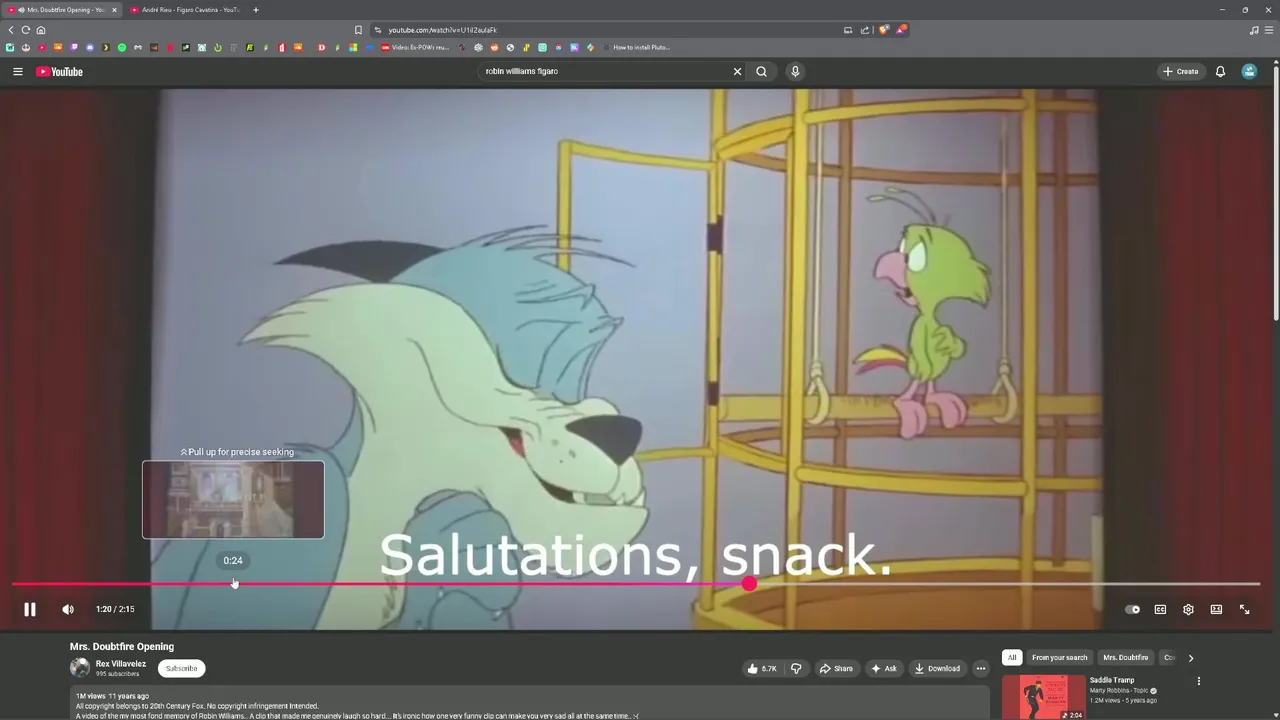Select the 'All' filter chip
Screen dimensions: 1280x720
tap(1012, 657)
